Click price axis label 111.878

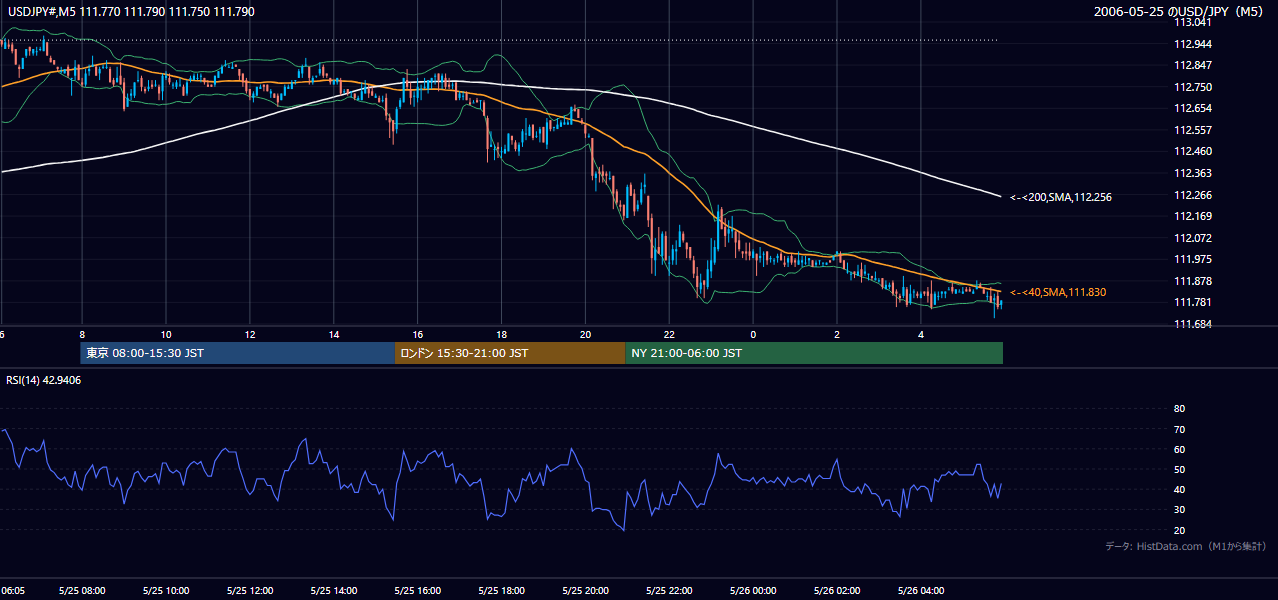point(1193,281)
